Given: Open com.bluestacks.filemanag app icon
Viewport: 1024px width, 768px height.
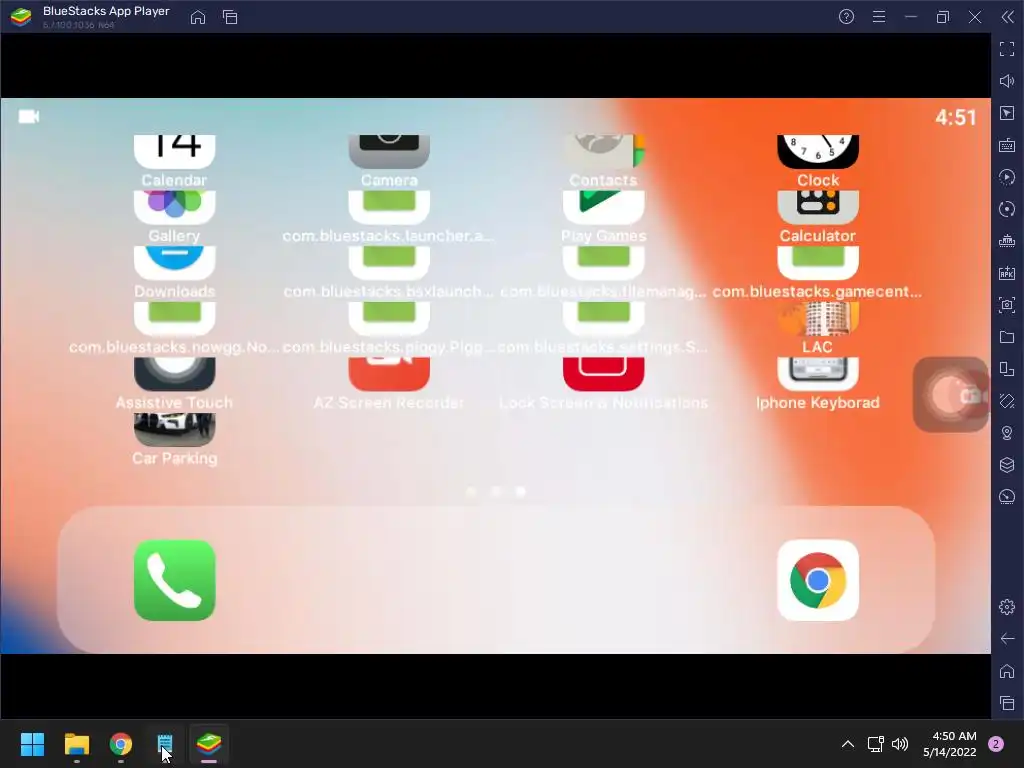Looking at the screenshot, I should [603, 263].
